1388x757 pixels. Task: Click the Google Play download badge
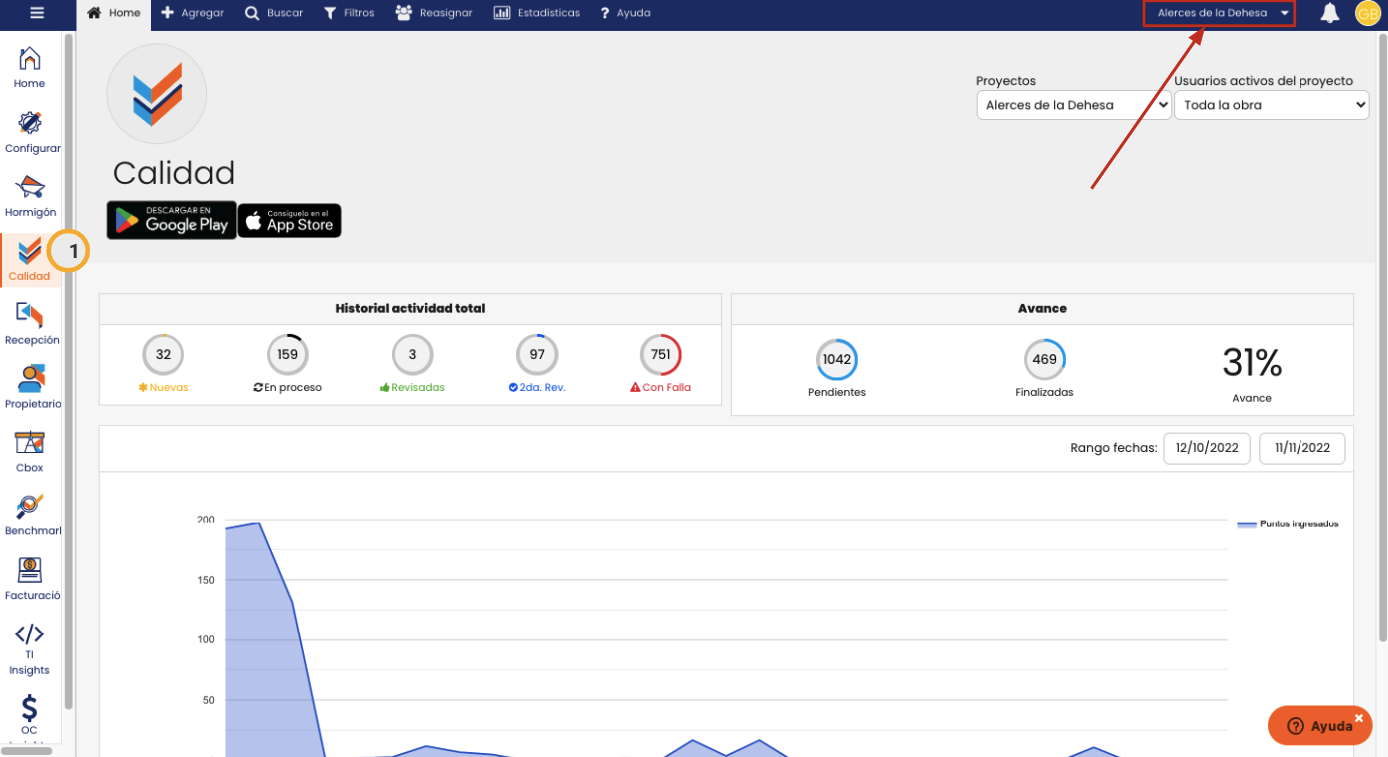[172, 220]
